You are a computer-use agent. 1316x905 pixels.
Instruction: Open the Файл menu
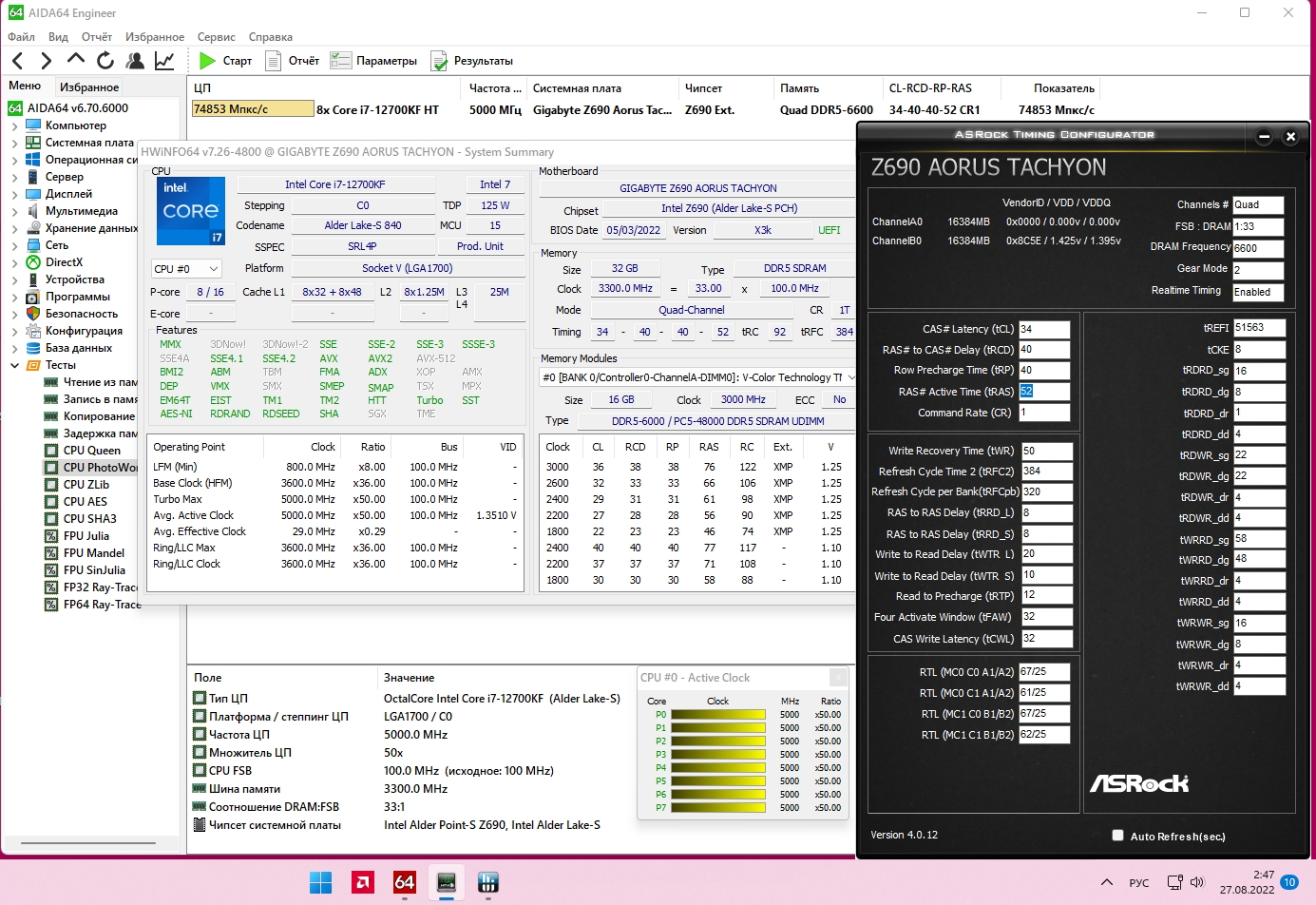(21, 37)
